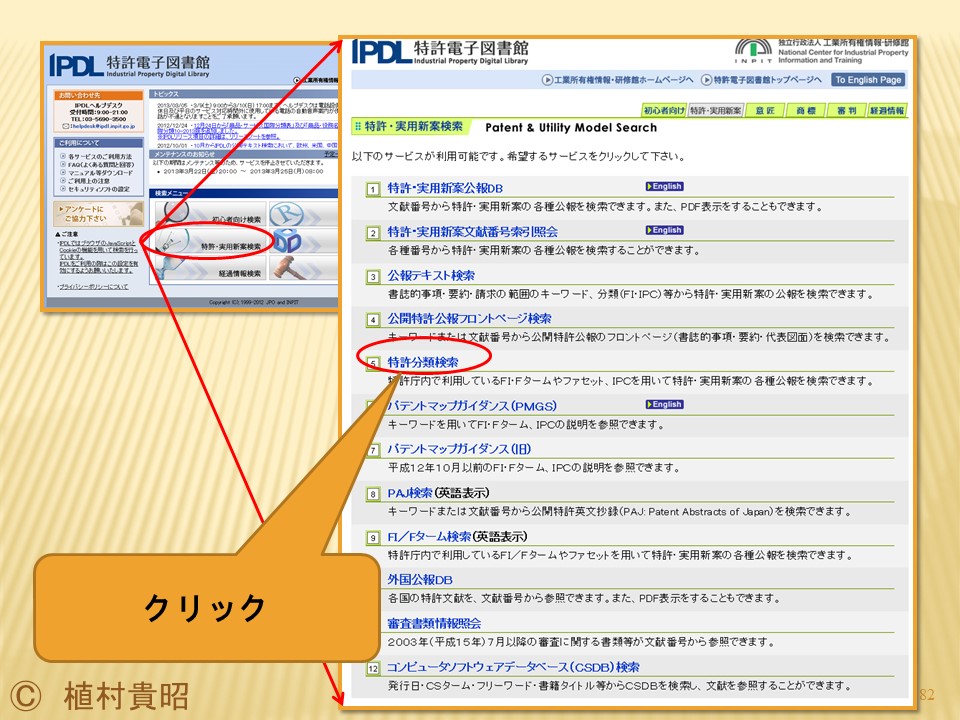Click English badge next to 特許・実用新案公報DB
This screenshot has height=720, width=960.
[664, 186]
